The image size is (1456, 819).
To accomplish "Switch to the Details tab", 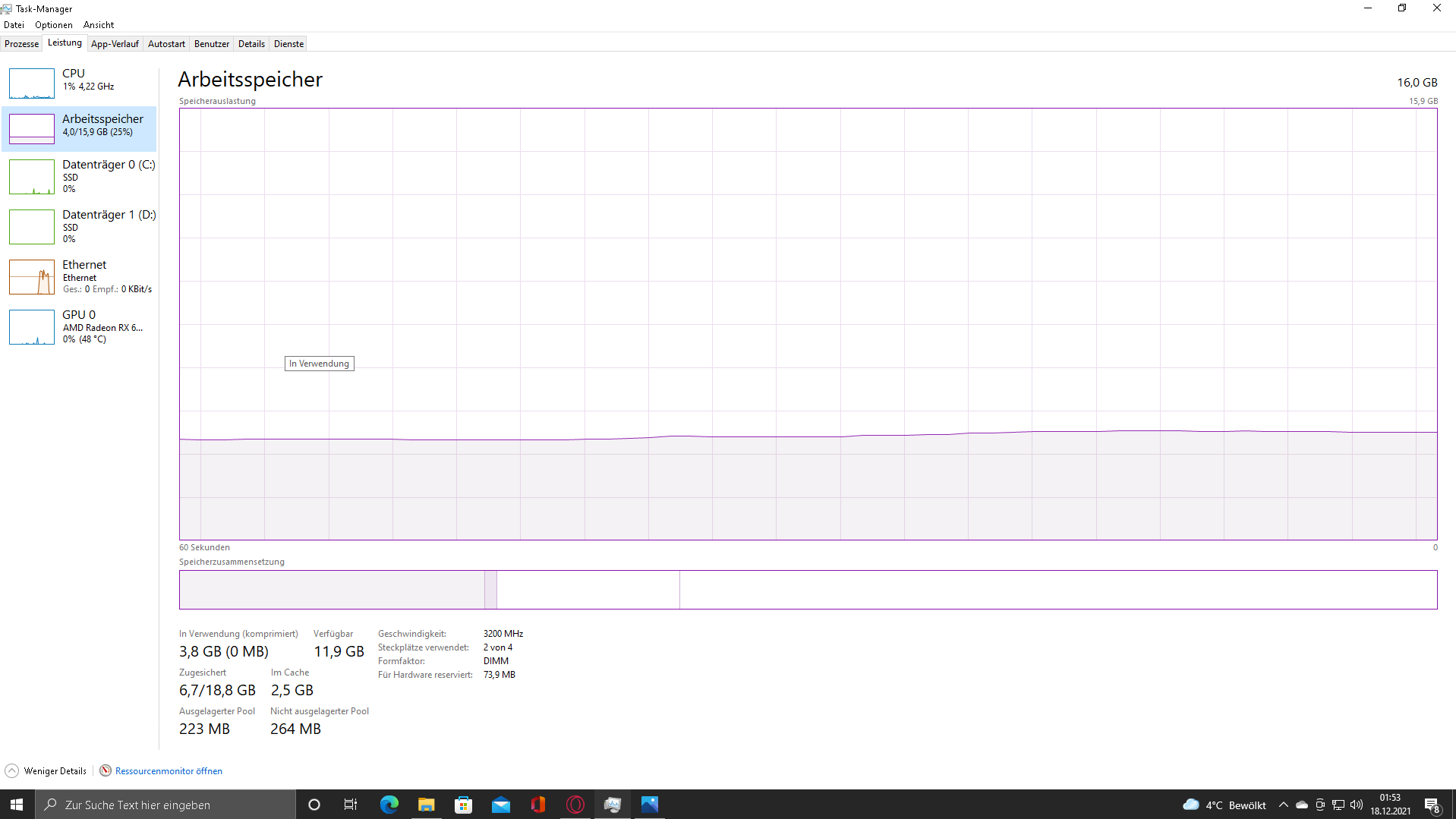I will pos(251,44).
